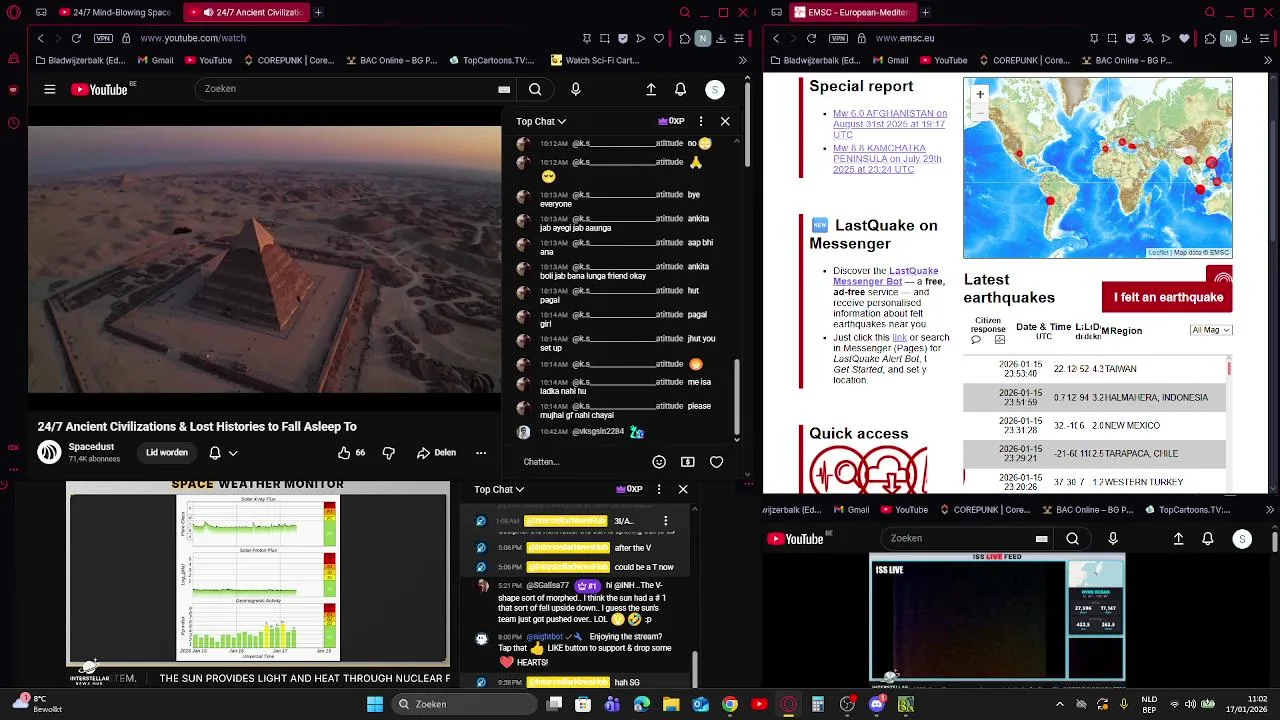Switch to 24/7 Mind-Blowing Space tab
The height and width of the screenshot is (720, 1280).
click(x=114, y=12)
